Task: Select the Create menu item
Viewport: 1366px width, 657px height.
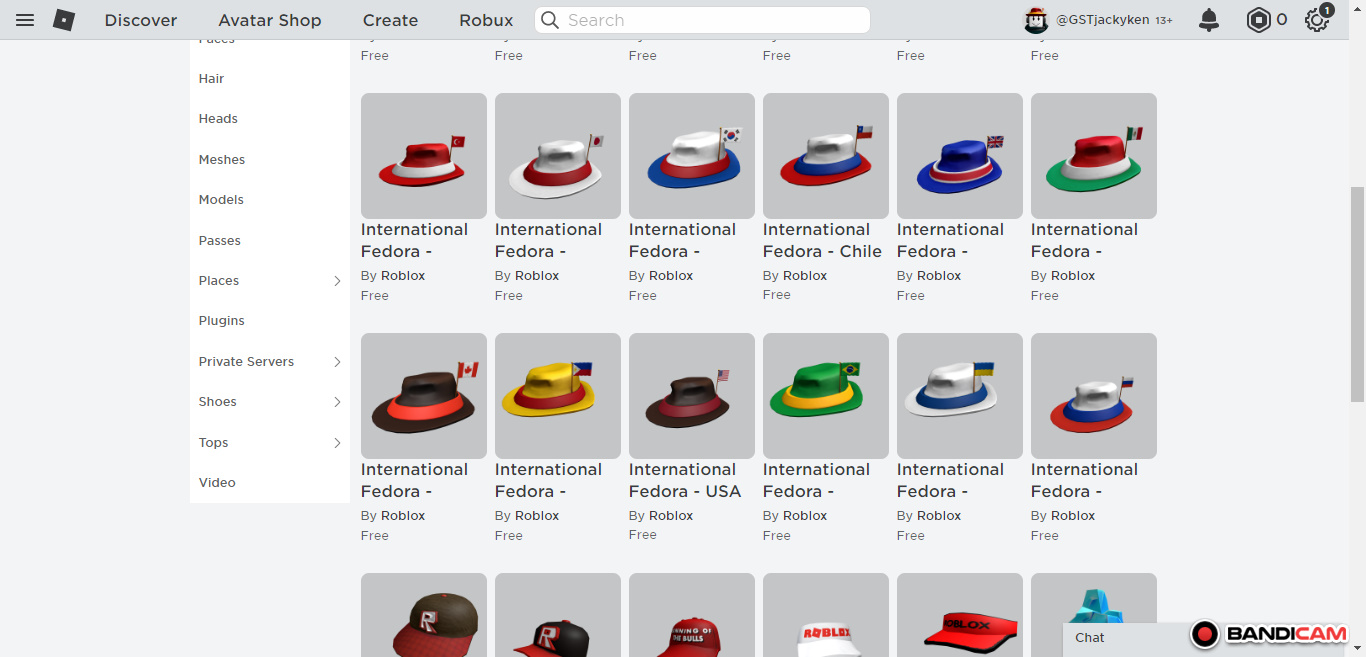Action: [x=390, y=20]
